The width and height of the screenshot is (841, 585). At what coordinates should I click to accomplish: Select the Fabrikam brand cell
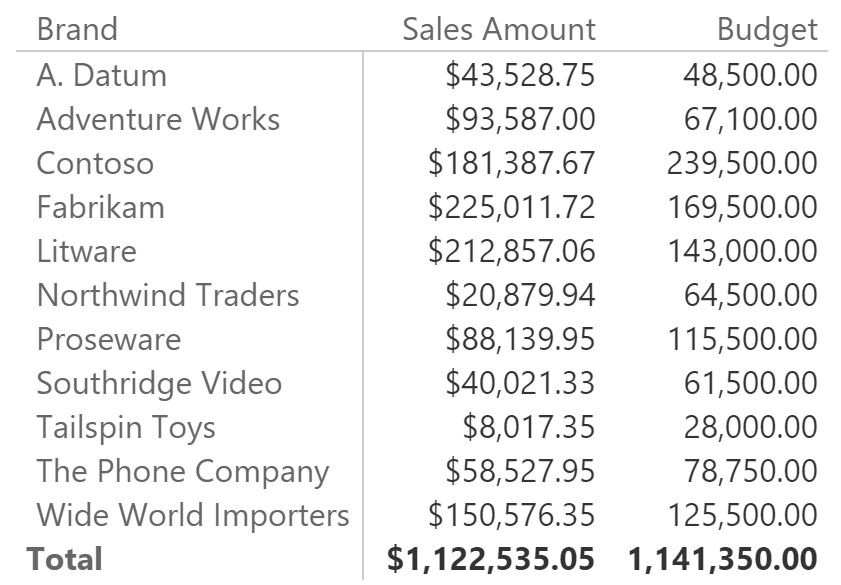(x=101, y=207)
